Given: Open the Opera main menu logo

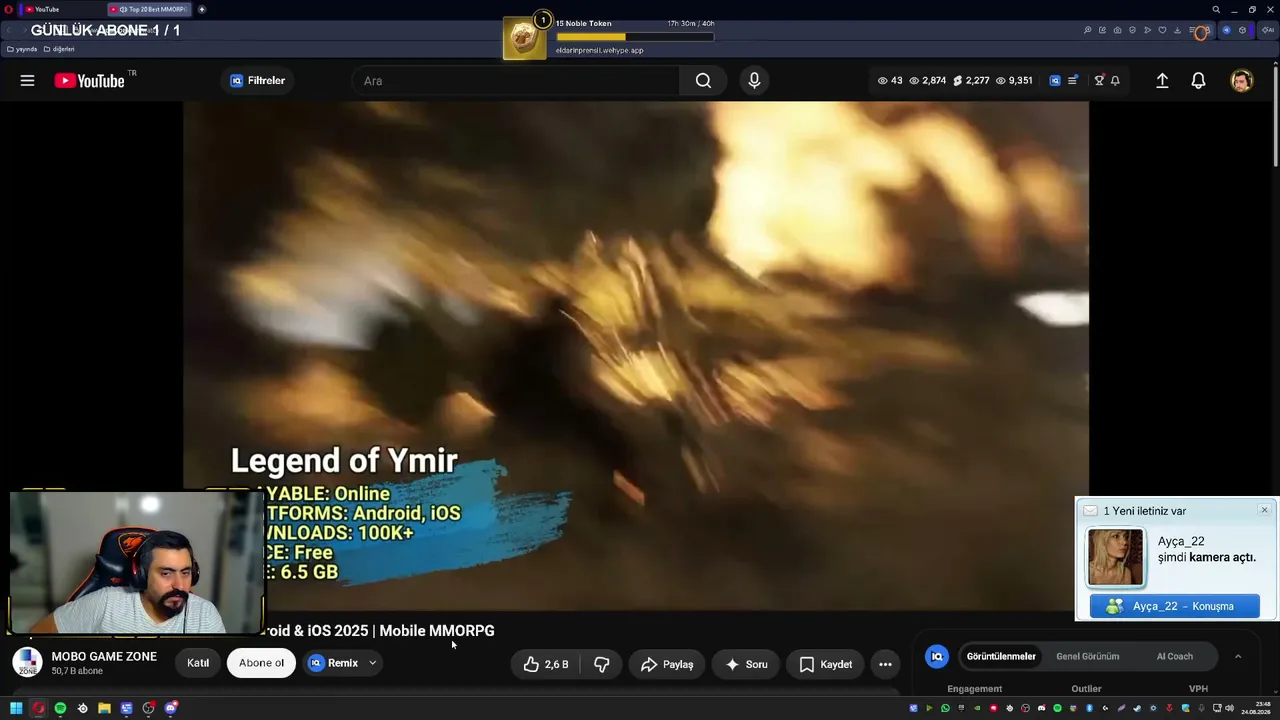Looking at the screenshot, I should (x=8, y=9).
